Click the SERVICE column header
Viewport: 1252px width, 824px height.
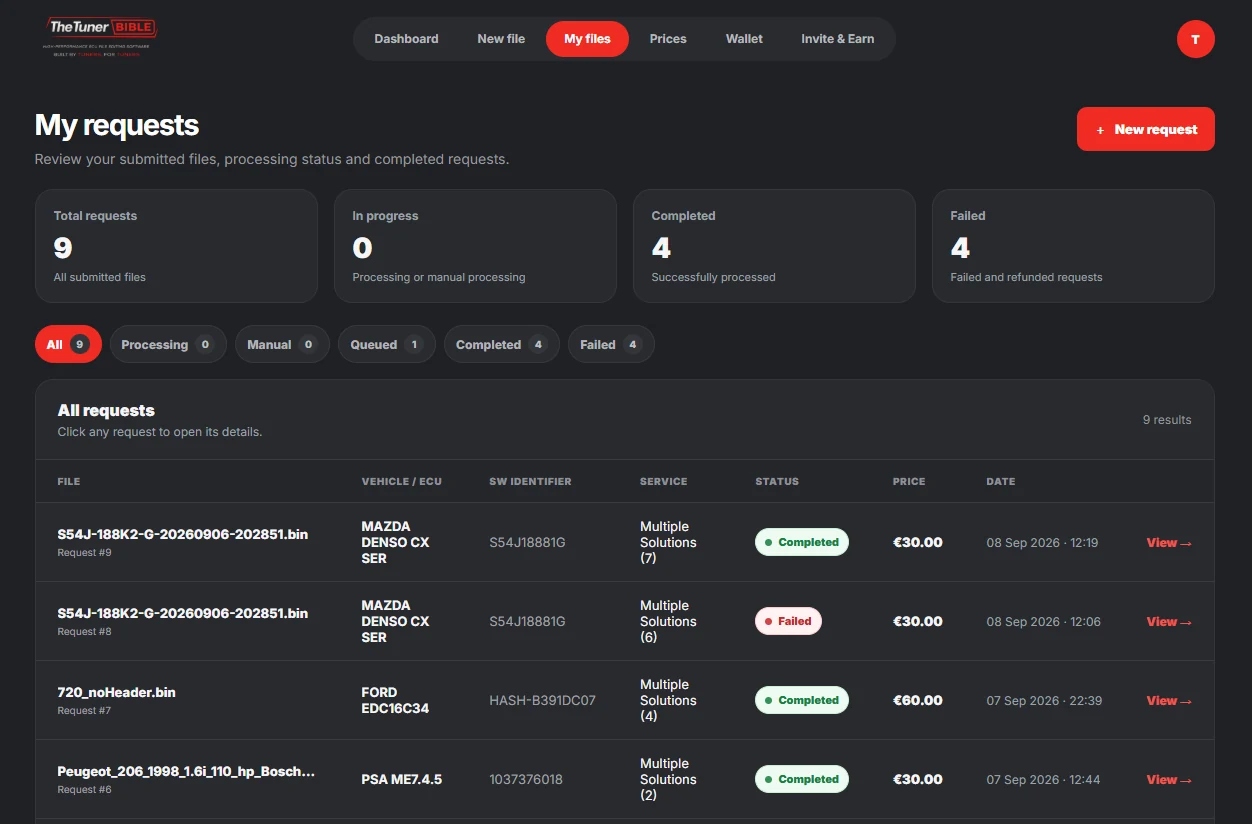click(664, 481)
